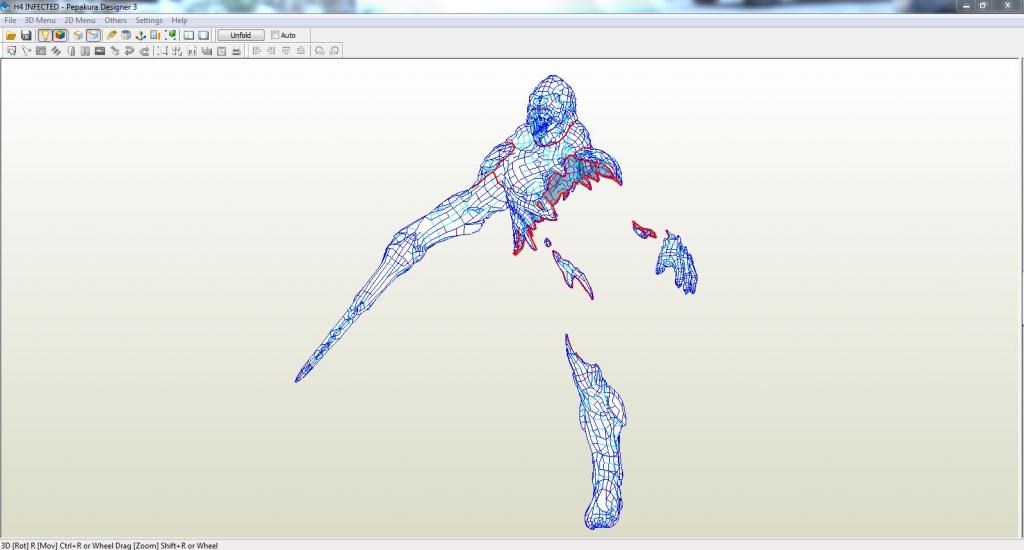Toggle the colored cube texture display button
1024x550 pixels.
59,35
